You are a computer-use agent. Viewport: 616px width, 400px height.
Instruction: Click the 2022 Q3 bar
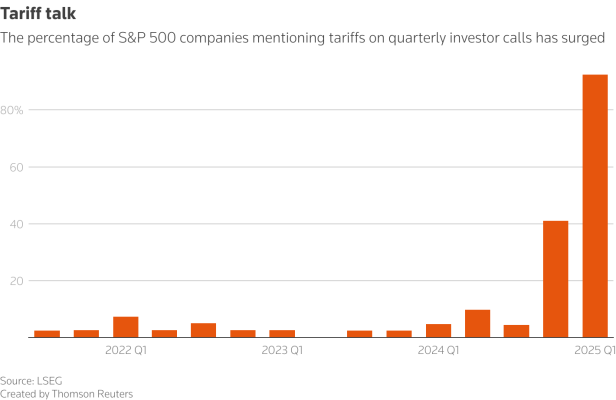(203, 330)
